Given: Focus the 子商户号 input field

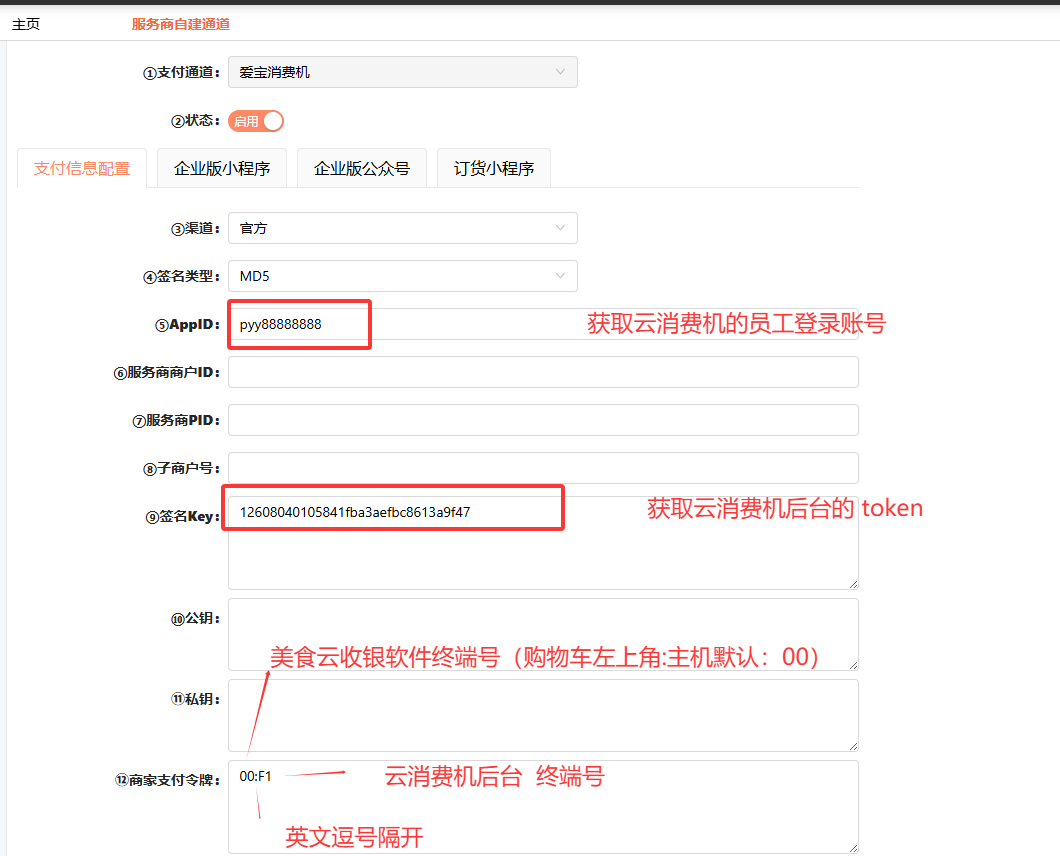Looking at the screenshot, I should click(543, 468).
